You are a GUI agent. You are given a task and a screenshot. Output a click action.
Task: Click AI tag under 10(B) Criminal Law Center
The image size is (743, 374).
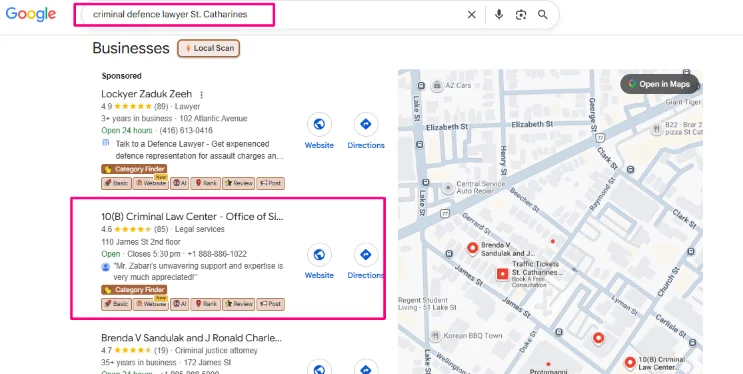tap(179, 304)
